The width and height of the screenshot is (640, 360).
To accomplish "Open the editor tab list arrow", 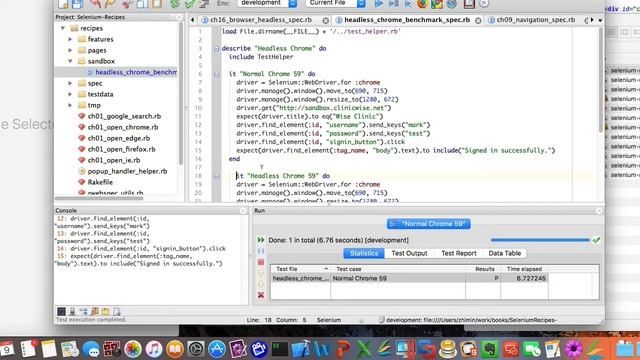I will point(600,20).
